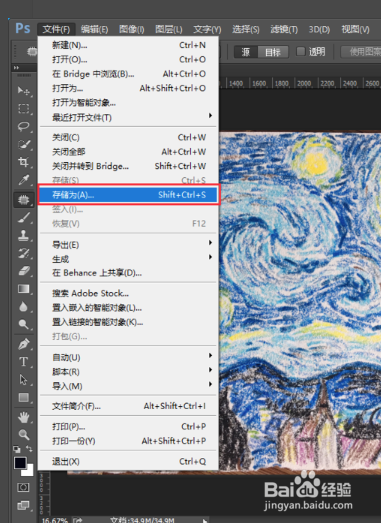Click the Photoshop Ps logo
This screenshot has width=381, height=523.
(x=23, y=28)
